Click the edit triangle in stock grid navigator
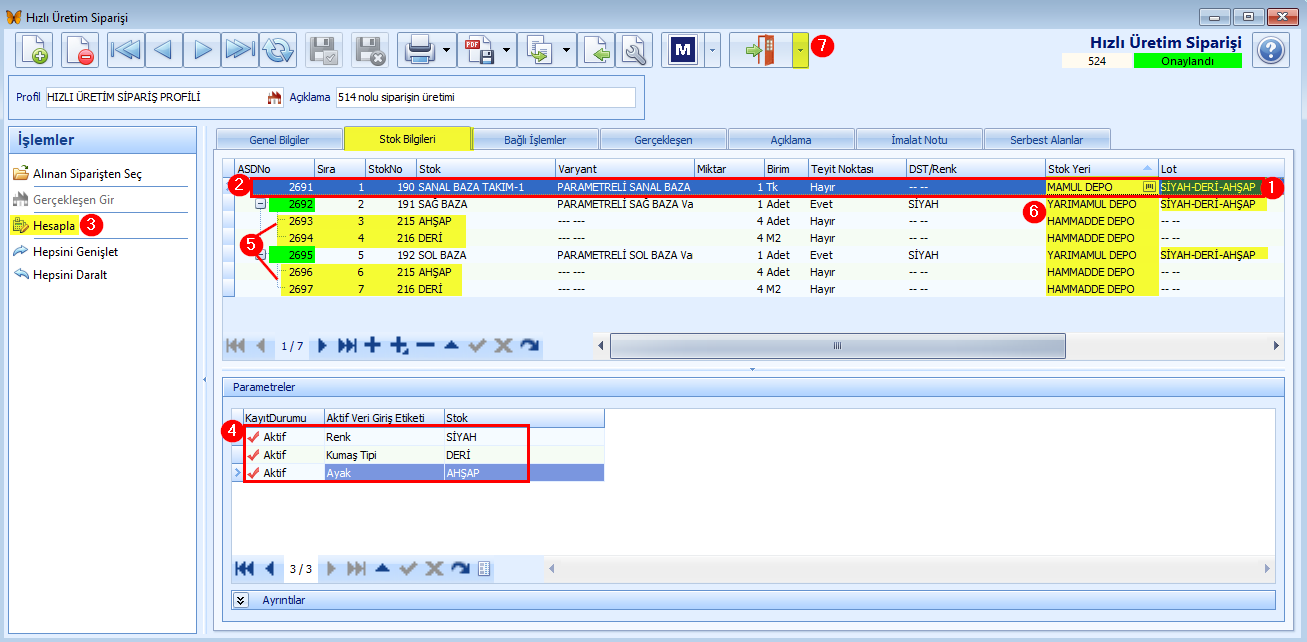This screenshot has height=642, width=1307. (451, 345)
